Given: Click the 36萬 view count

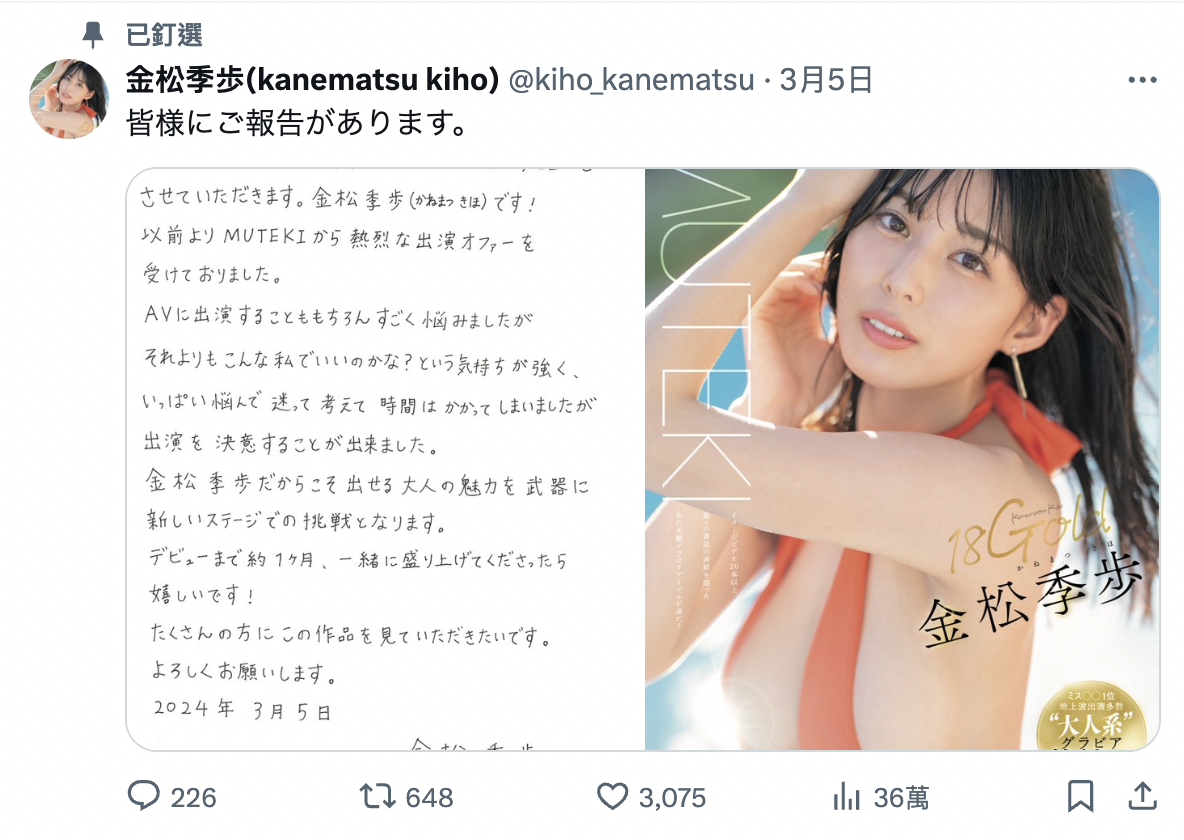Looking at the screenshot, I should point(902,798).
